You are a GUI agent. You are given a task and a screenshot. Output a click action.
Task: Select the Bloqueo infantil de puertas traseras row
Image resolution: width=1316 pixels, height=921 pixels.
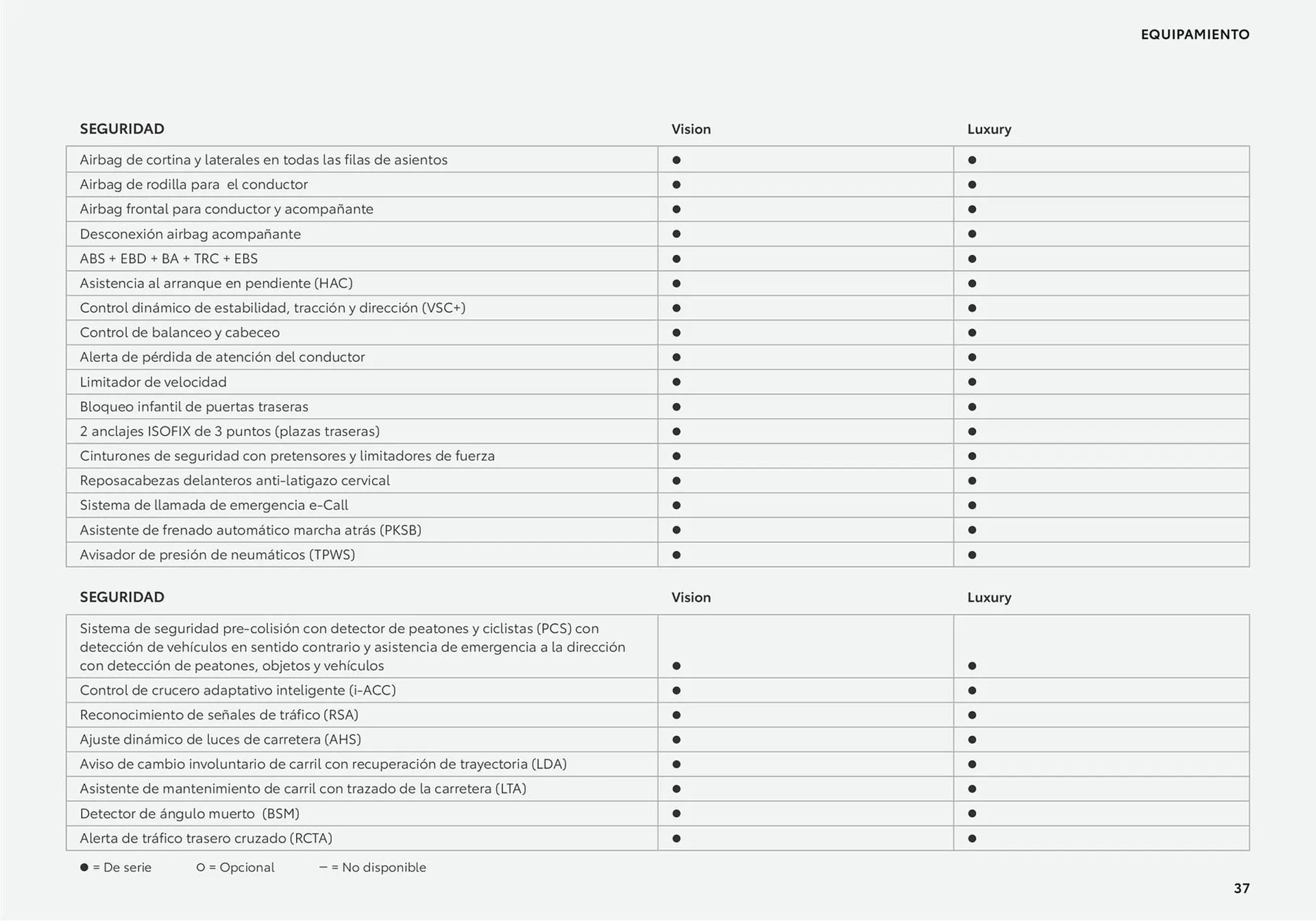[x=658, y=407]
